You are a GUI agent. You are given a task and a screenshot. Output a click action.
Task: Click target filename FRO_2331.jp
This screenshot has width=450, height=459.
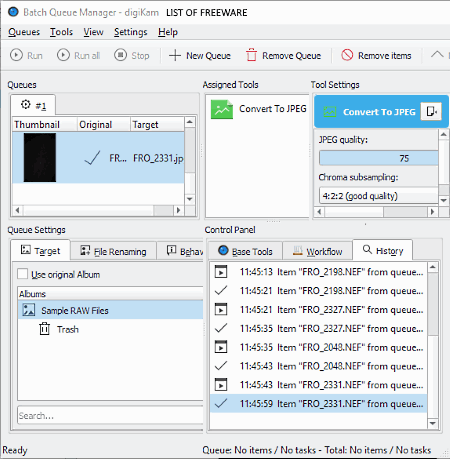[158, 158]
